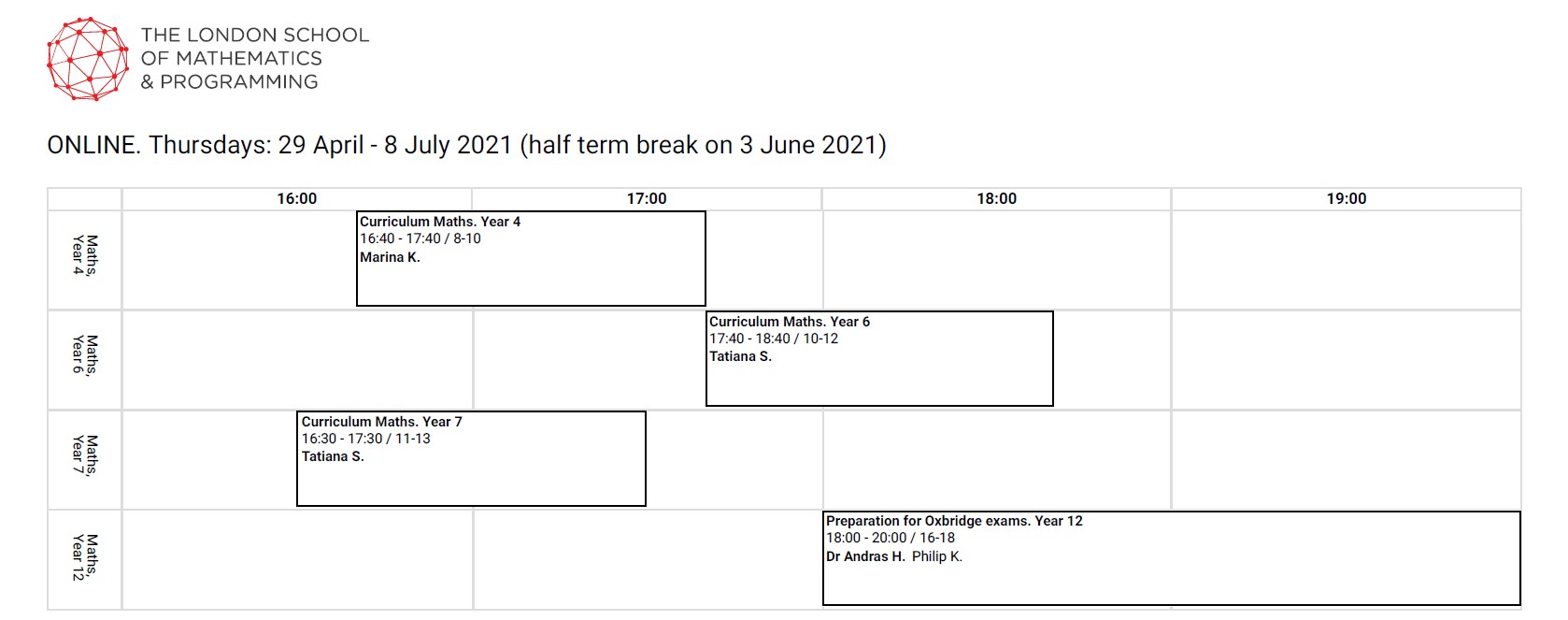Open the Curriculum Maths Year 7 class block
This screenshot has height=620, width=1568.
point(471,458)
